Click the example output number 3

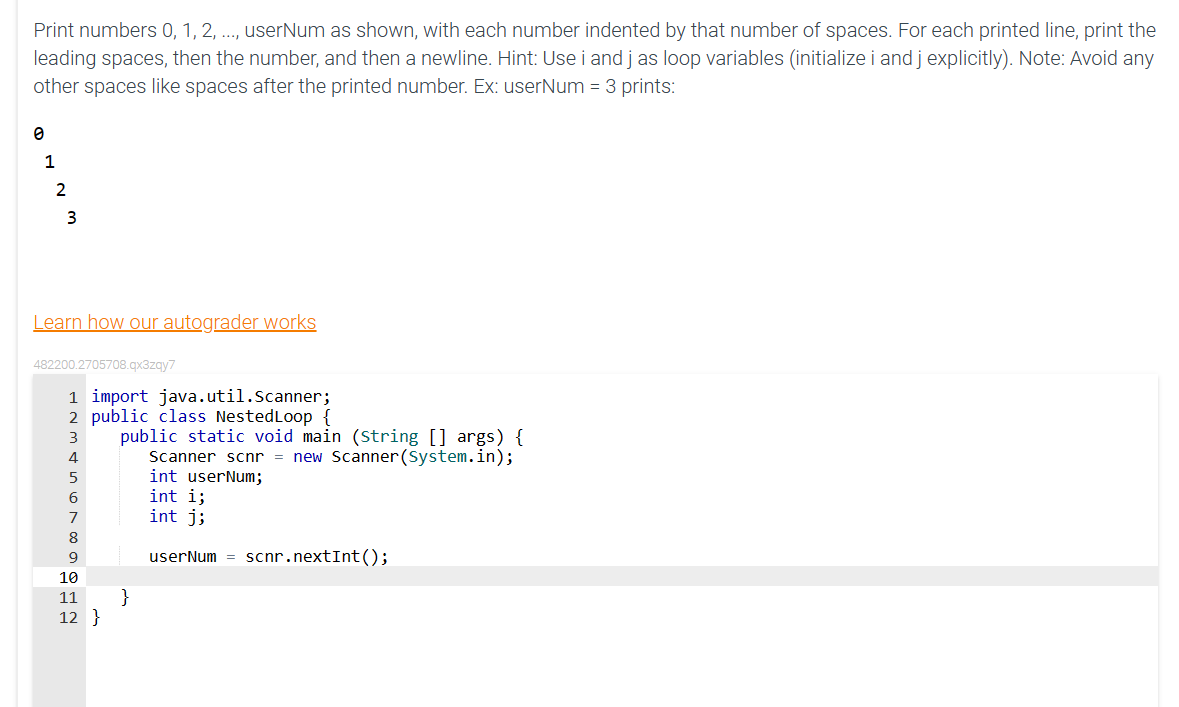click(x=71, y=218)
